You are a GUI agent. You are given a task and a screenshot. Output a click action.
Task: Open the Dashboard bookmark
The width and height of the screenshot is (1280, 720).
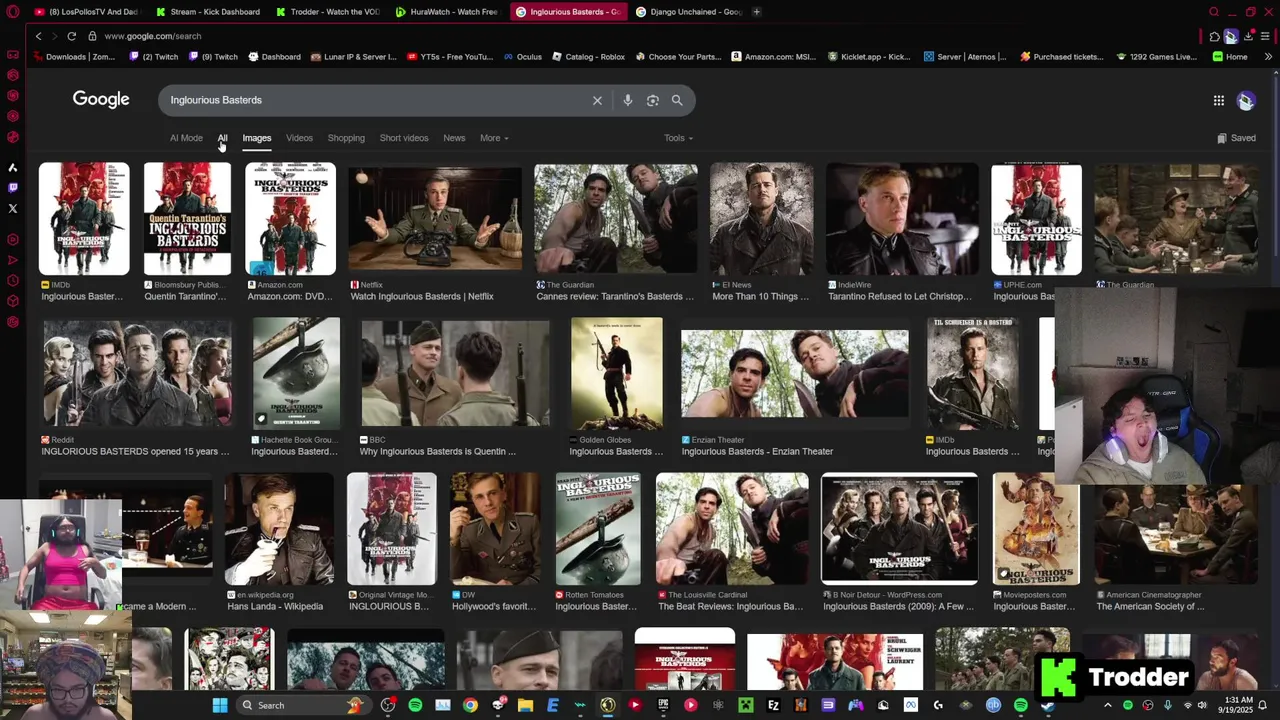click(274, 57)
